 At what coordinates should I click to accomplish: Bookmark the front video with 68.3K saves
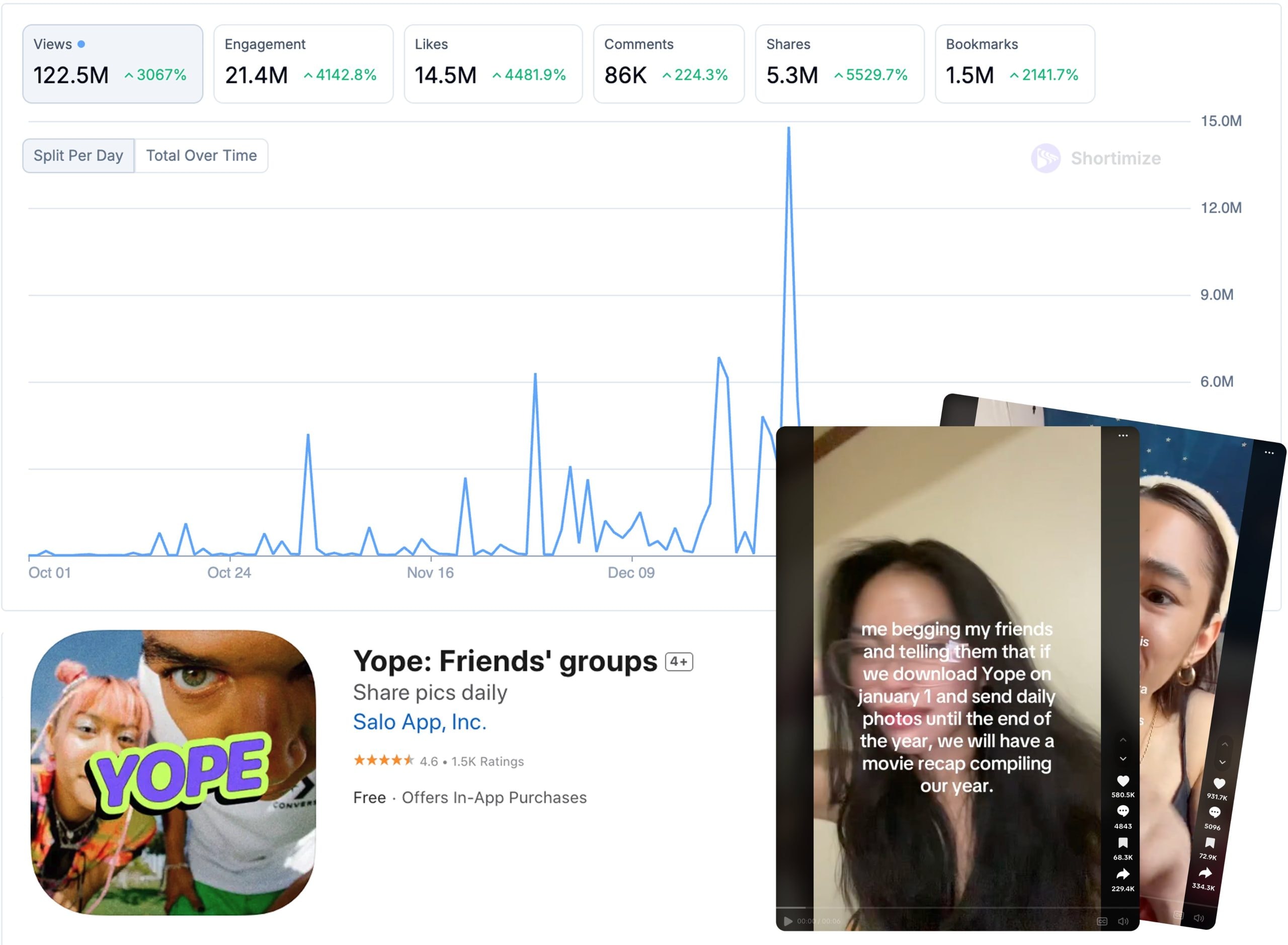point(1122,842)
